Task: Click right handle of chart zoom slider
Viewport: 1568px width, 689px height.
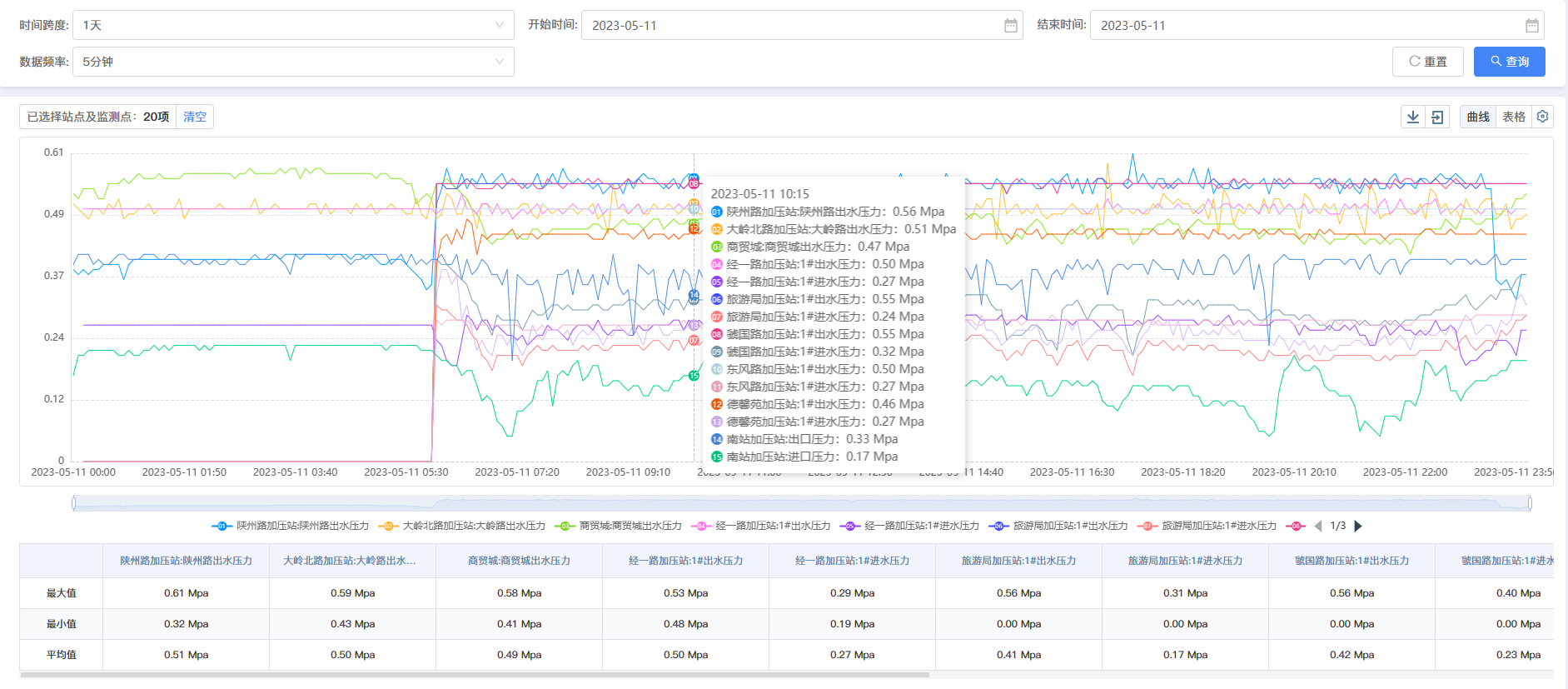Action: 1530,502
